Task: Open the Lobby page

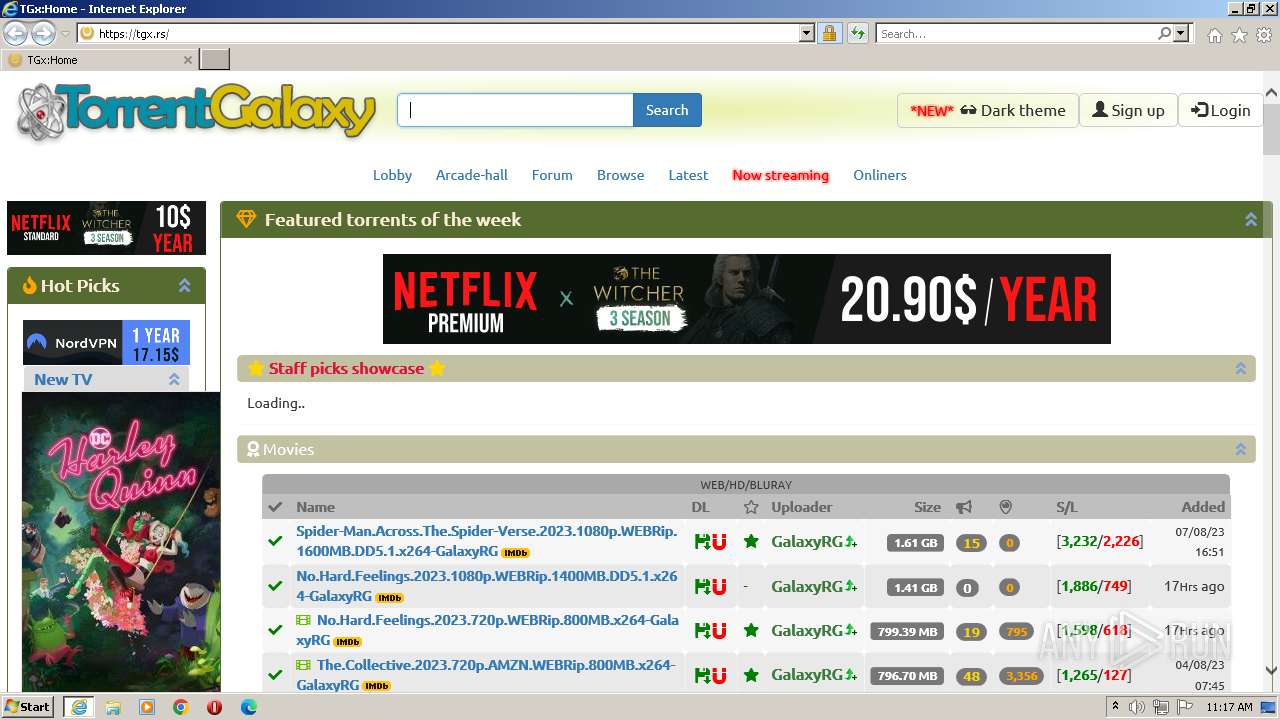Action: (392, 175)
